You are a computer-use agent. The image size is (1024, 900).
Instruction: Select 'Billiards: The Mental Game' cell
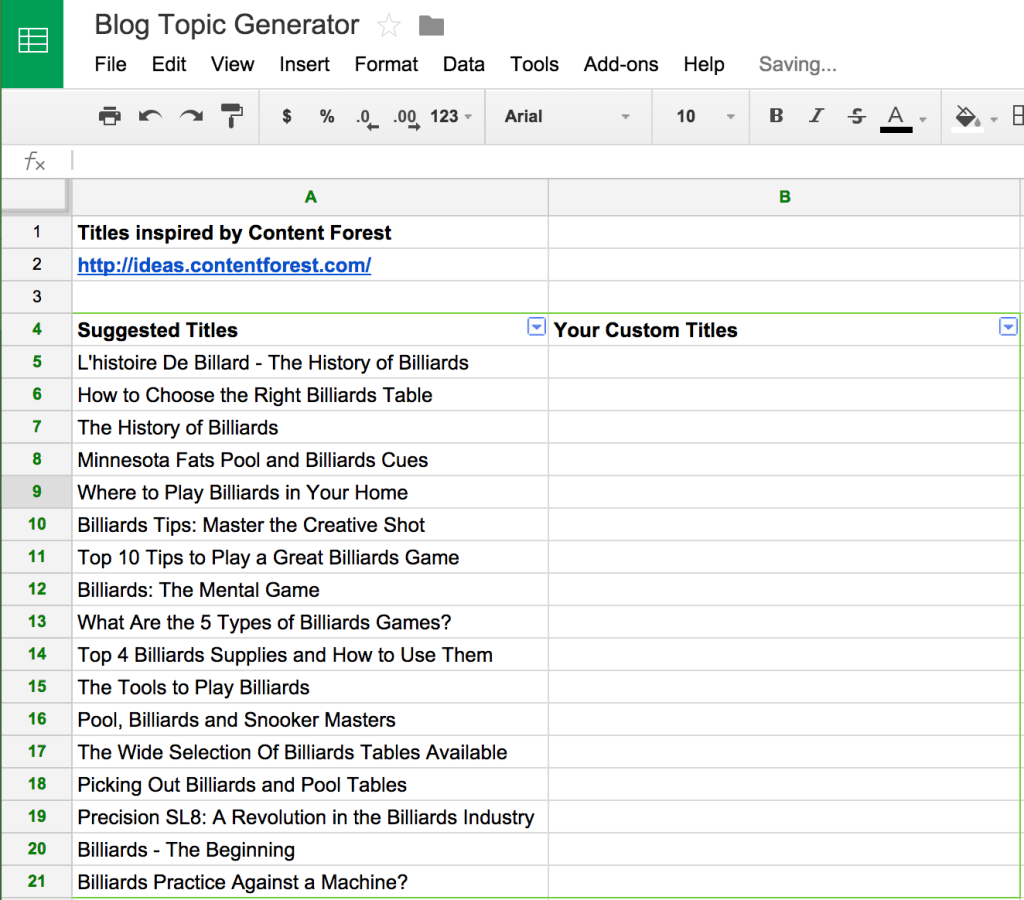(310, 590)
